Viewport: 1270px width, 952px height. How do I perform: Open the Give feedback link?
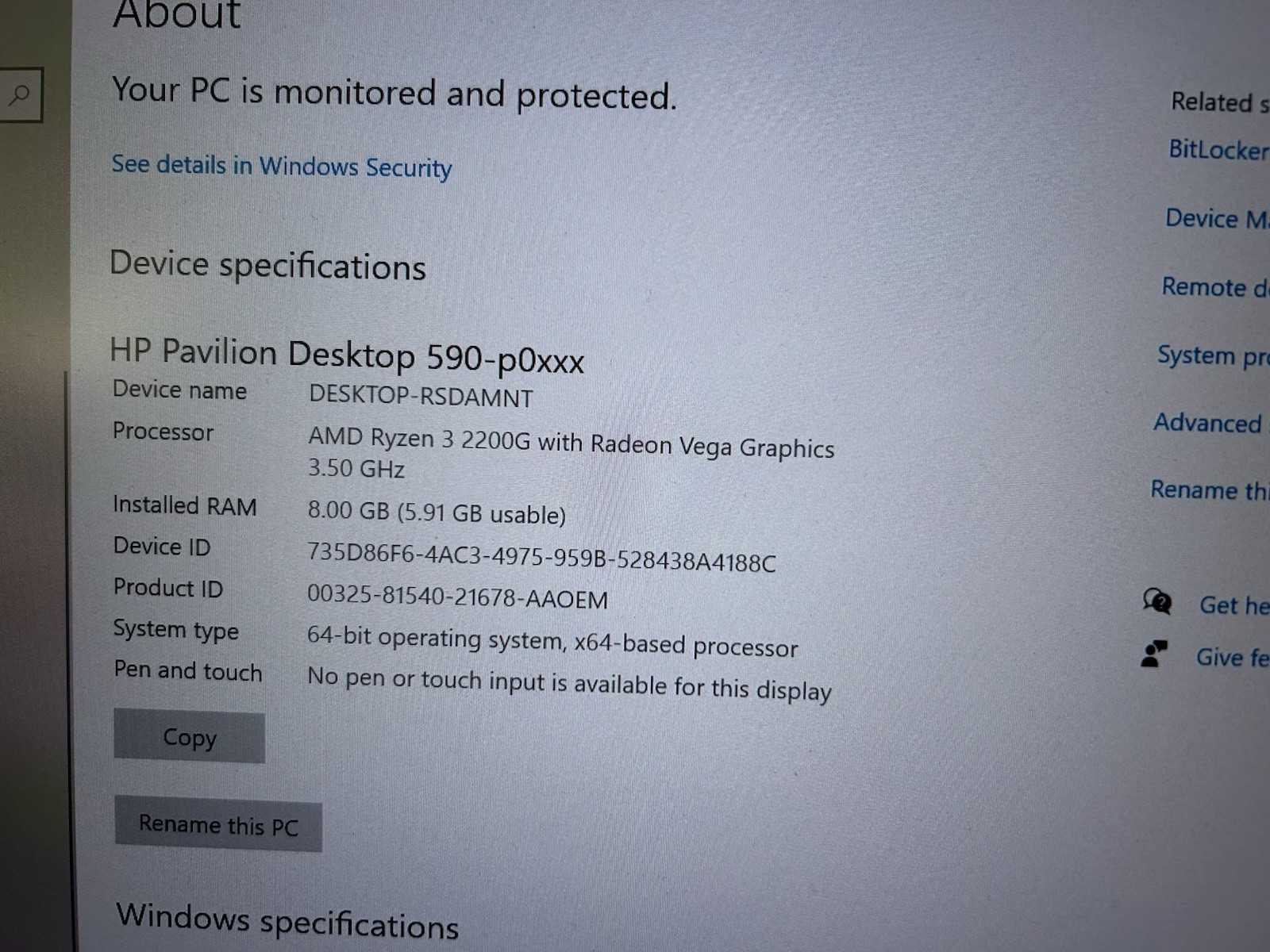pos(1233,658)
